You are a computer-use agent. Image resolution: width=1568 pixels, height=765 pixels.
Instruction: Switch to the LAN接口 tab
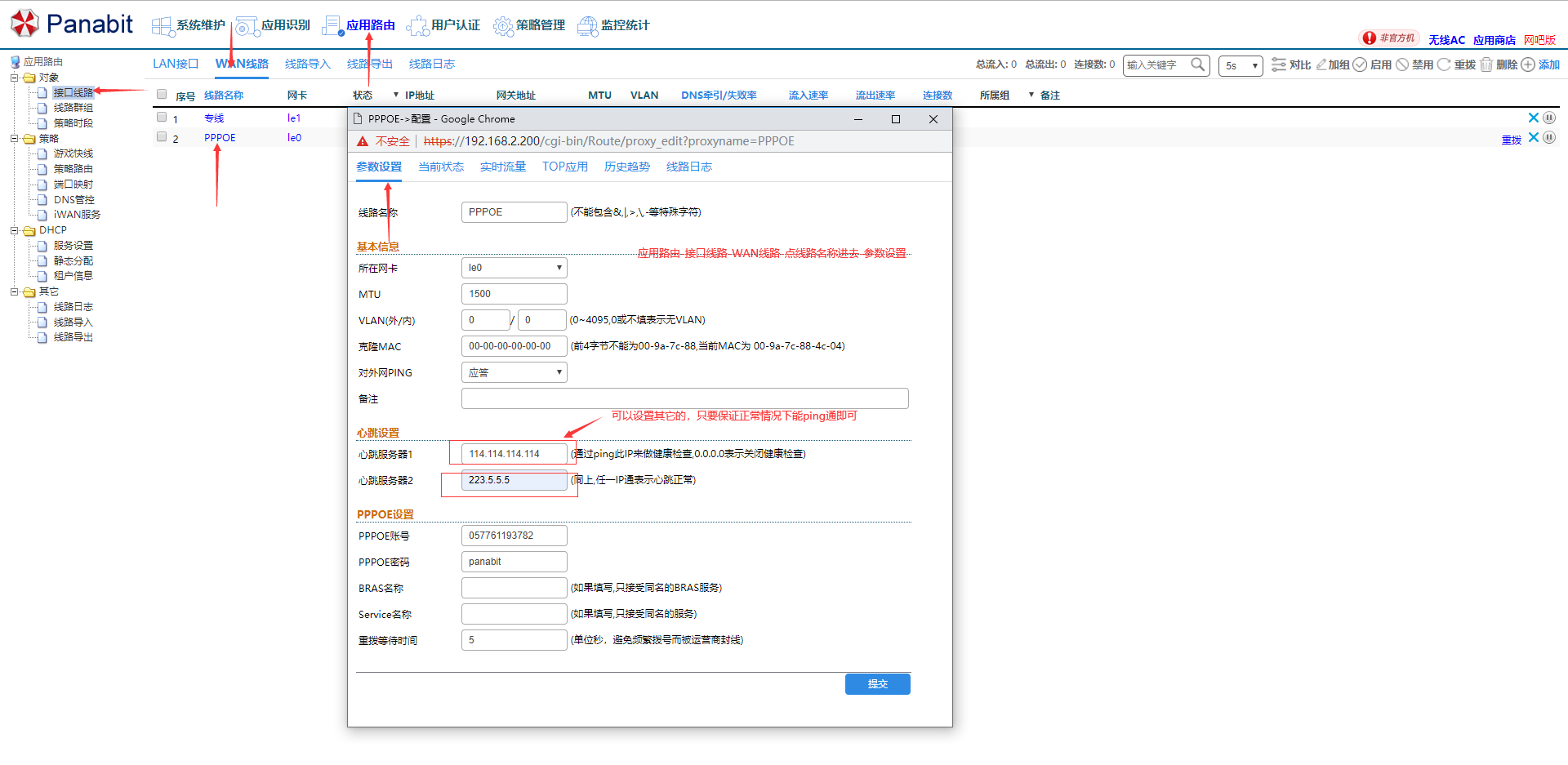coord(176,64)
